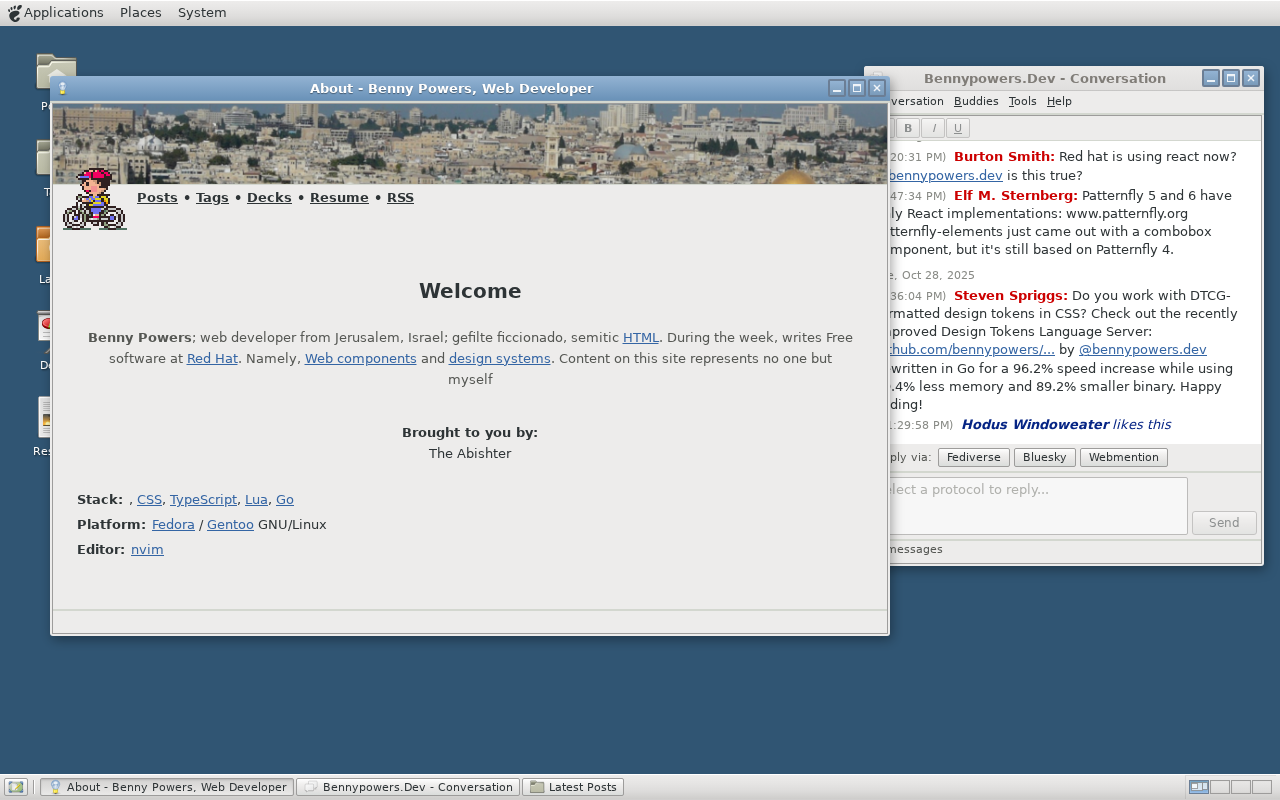1280x800 pixels.
Task: Click the Fediverse reply button
Action: click(973, 457)
